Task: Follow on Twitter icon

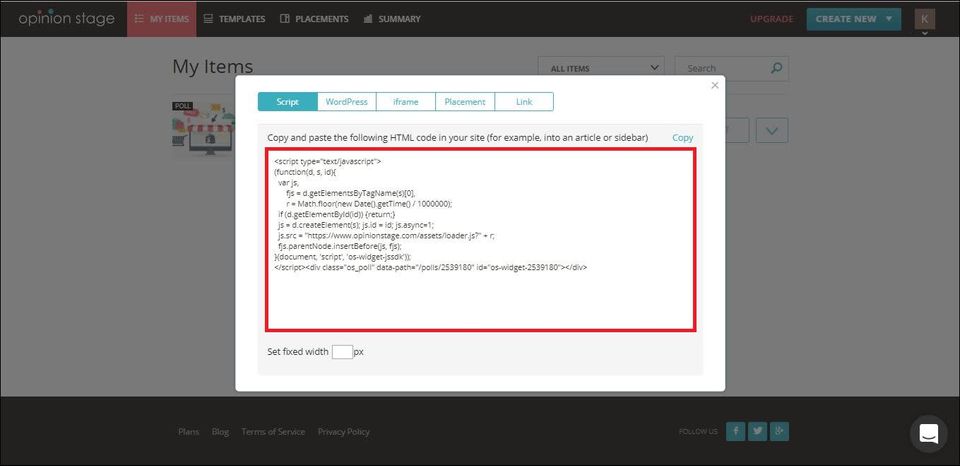Action: coord(757,432)
